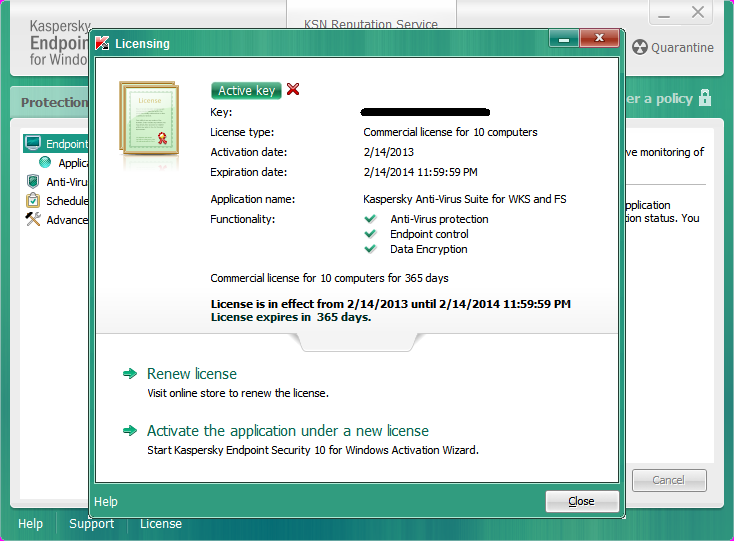
Task: Click the policy lock icon in main window
Action: 705,98
